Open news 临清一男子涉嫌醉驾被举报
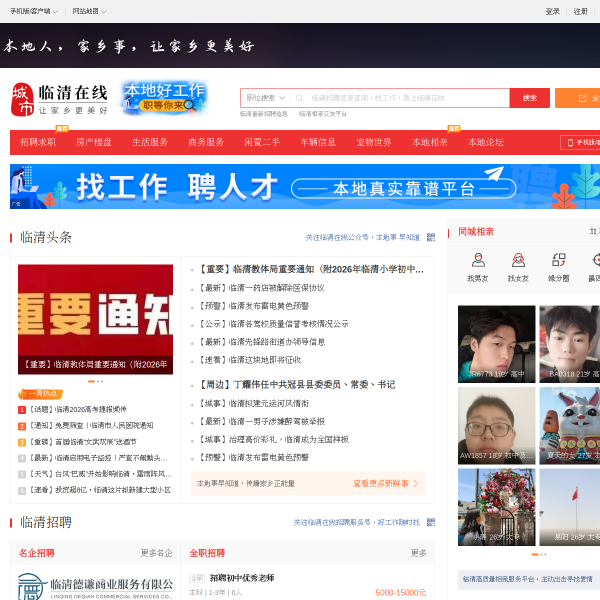The image size is (600, 600). [261, 421]
